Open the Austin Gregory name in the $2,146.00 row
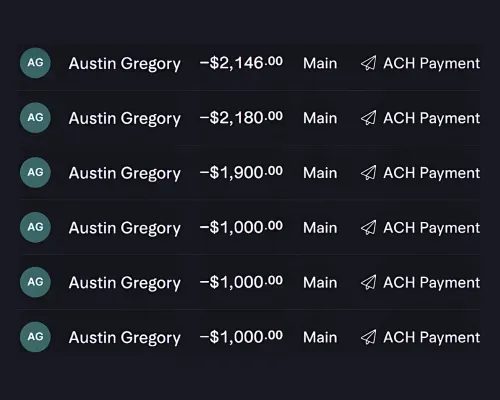 tap(125, 64)
